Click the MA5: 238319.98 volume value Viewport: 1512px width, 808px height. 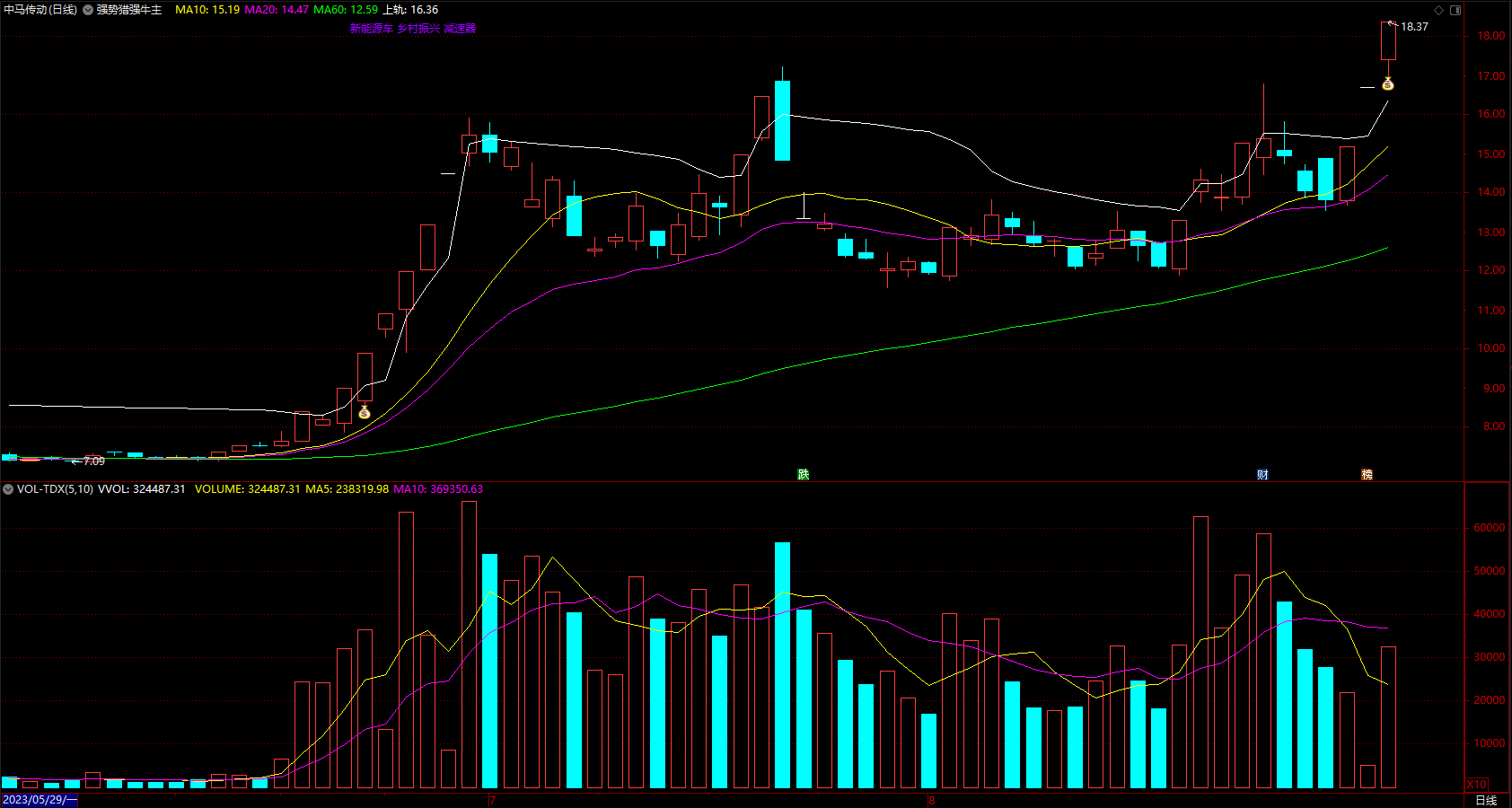pos(347,489)
